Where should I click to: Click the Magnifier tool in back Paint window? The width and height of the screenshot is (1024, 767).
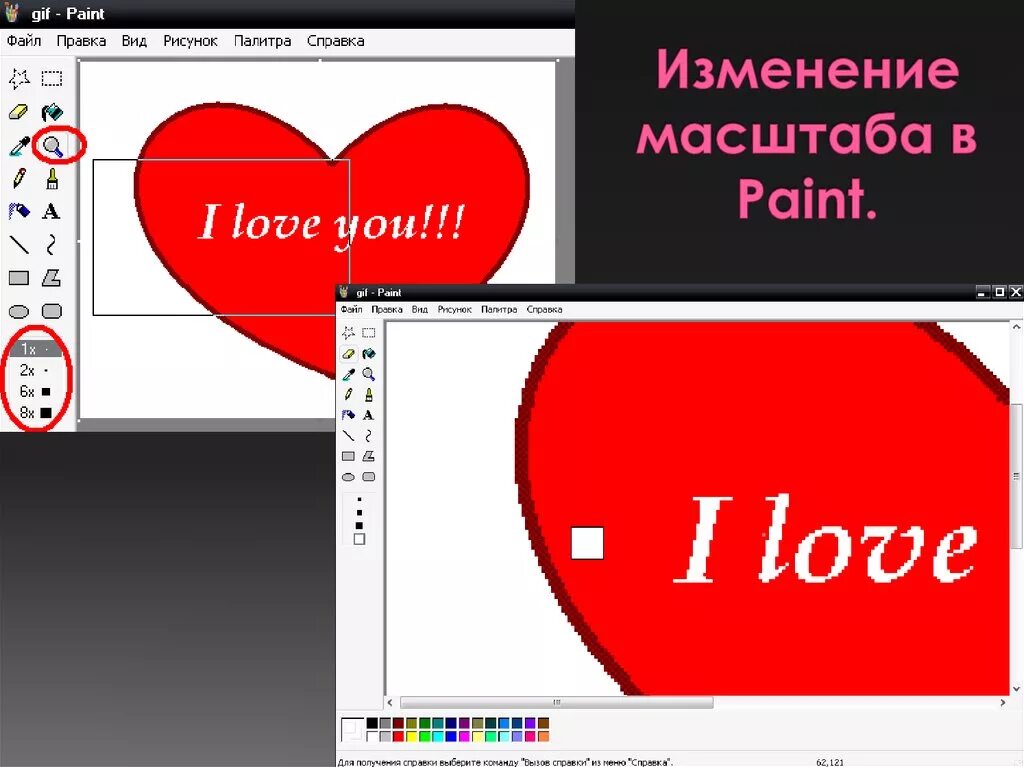point(52,146)
